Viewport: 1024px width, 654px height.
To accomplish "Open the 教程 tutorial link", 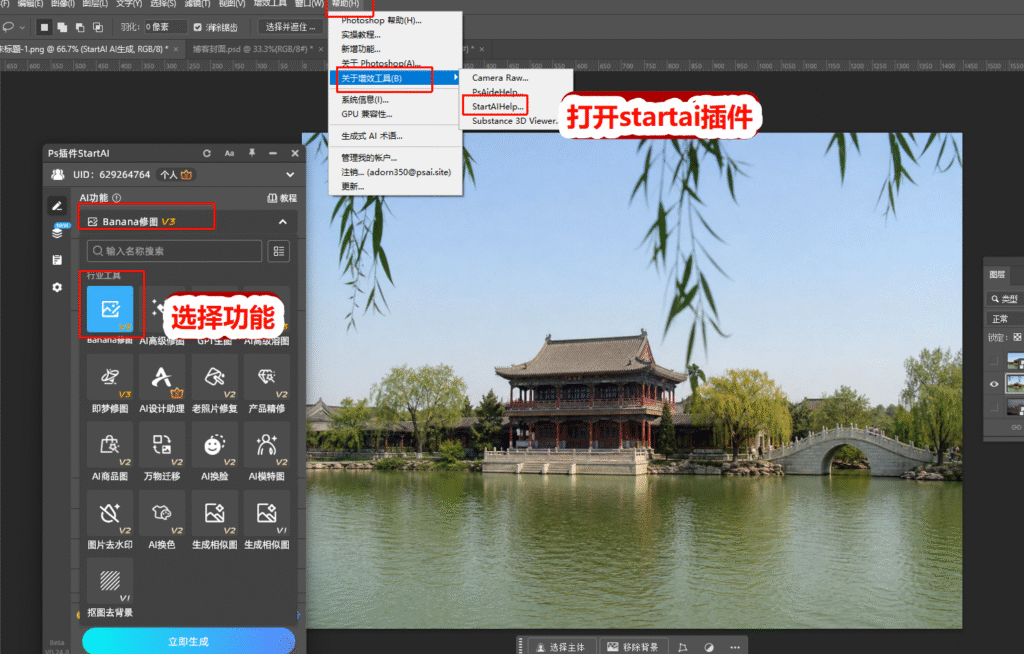I will coord(282,198).
